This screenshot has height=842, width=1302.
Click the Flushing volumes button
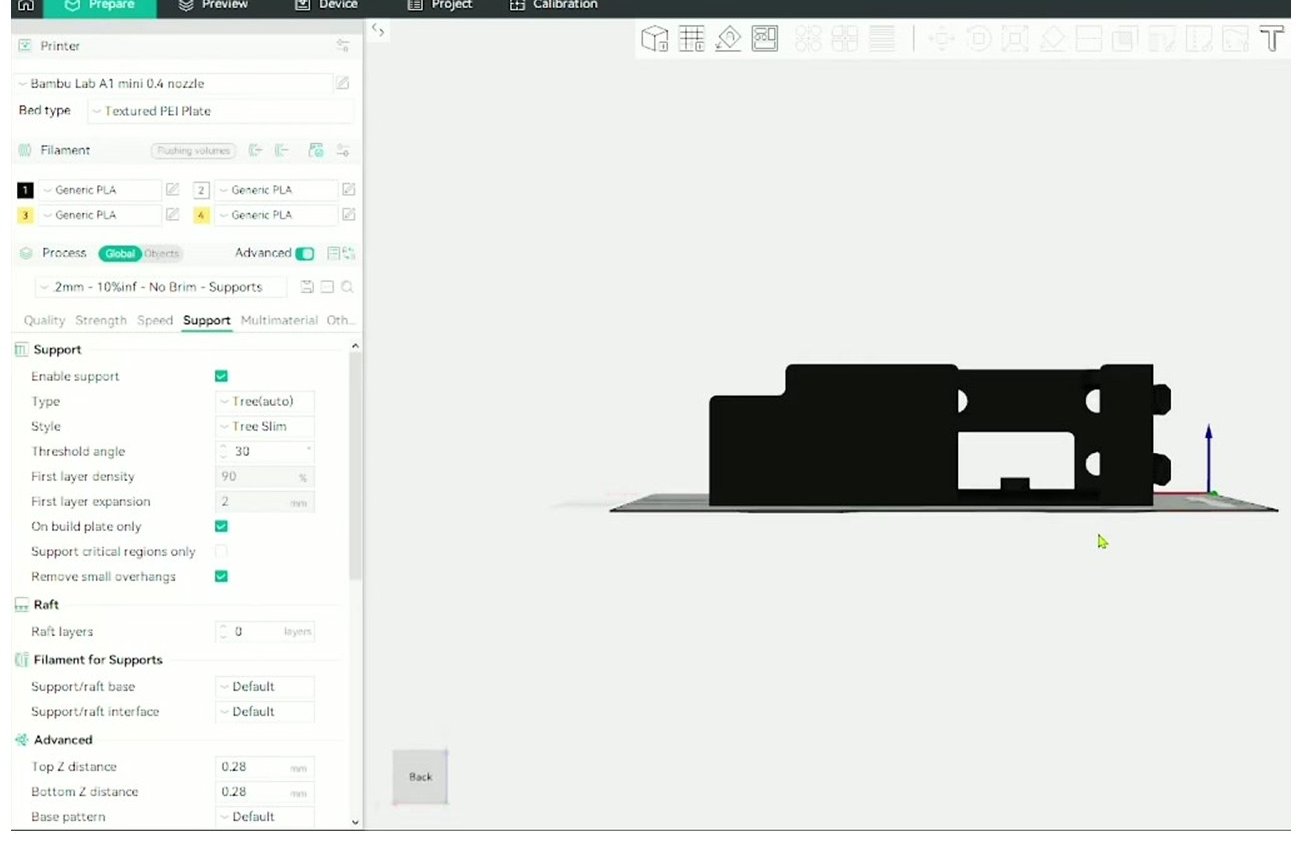tap(193, 151)
